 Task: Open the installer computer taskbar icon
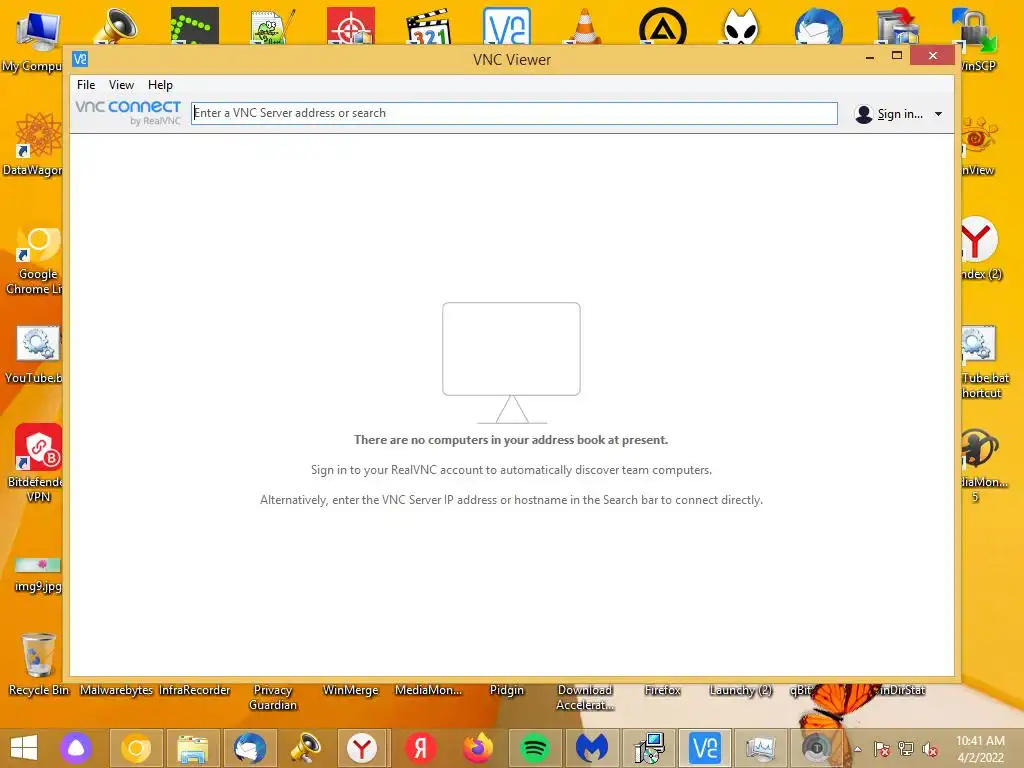coord(648,748)
